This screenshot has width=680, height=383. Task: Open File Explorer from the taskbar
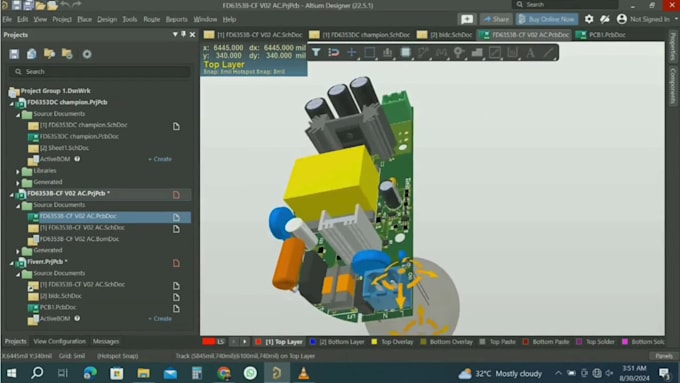point(144,373)
